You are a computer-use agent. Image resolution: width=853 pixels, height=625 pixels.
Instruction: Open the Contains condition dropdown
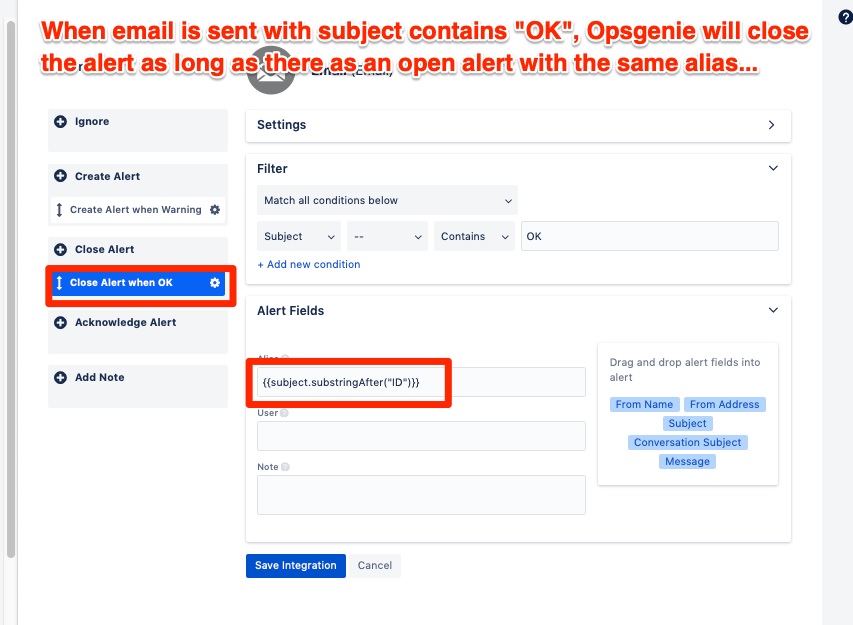coord(470,236)
